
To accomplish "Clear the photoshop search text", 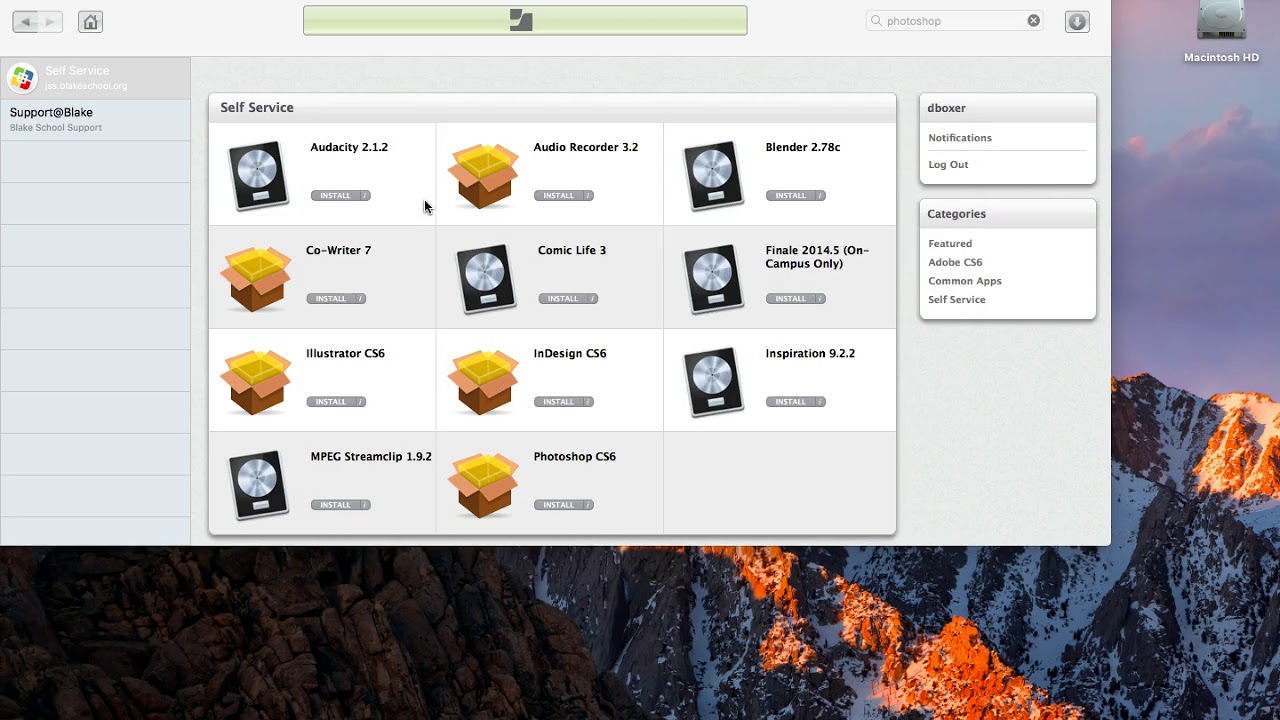I will (x=1033, y=21).
